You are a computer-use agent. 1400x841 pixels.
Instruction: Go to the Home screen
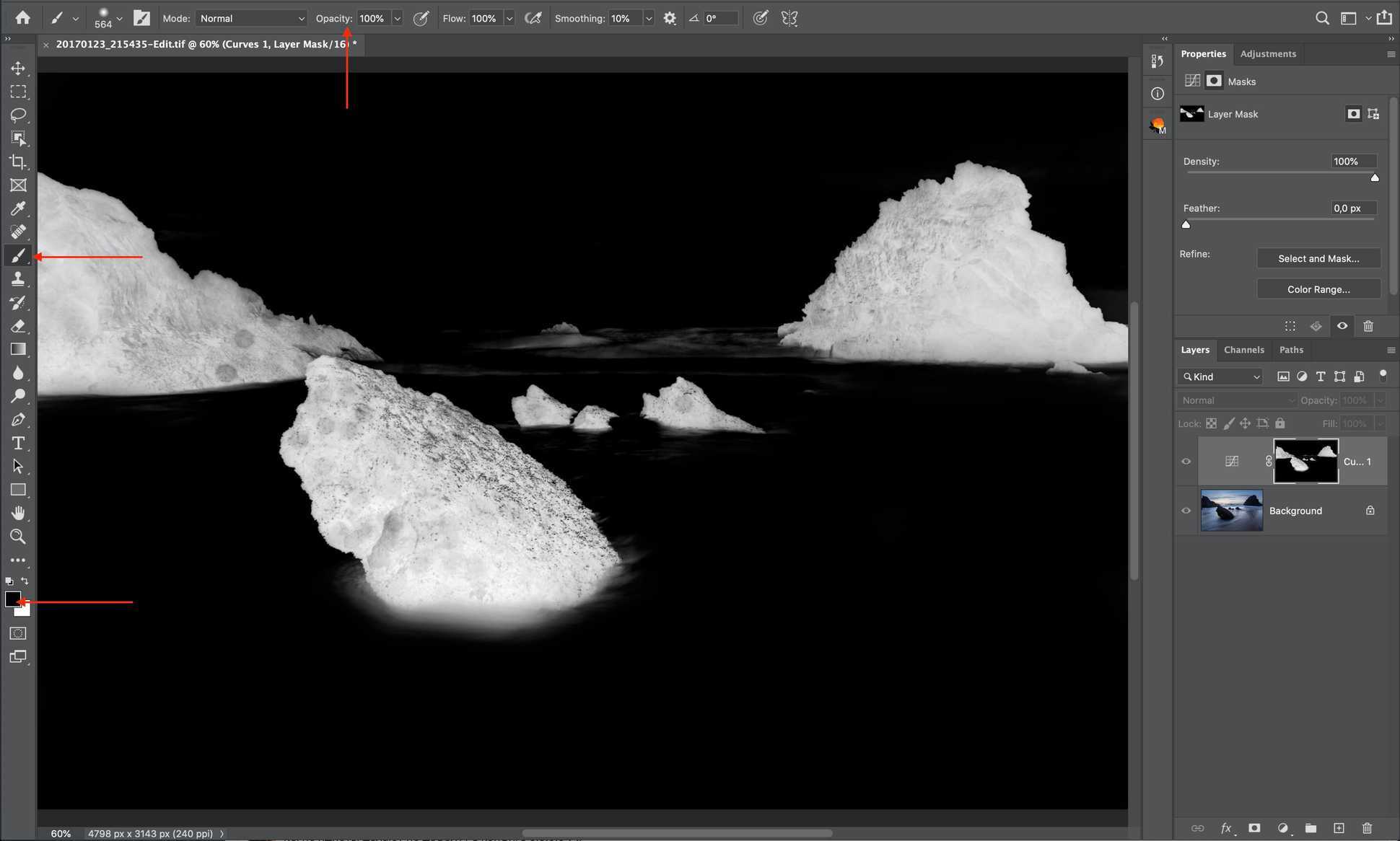pyautogui.click(x=22, y=18)
